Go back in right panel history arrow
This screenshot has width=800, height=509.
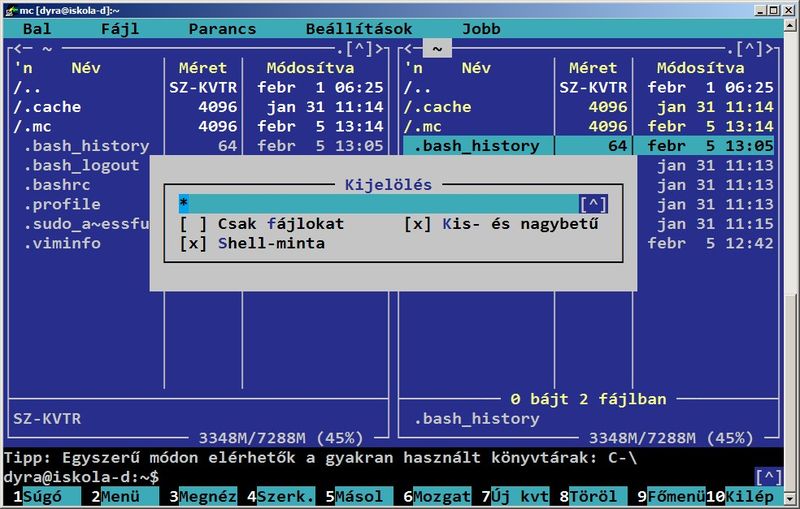click(x=409, y=49)
